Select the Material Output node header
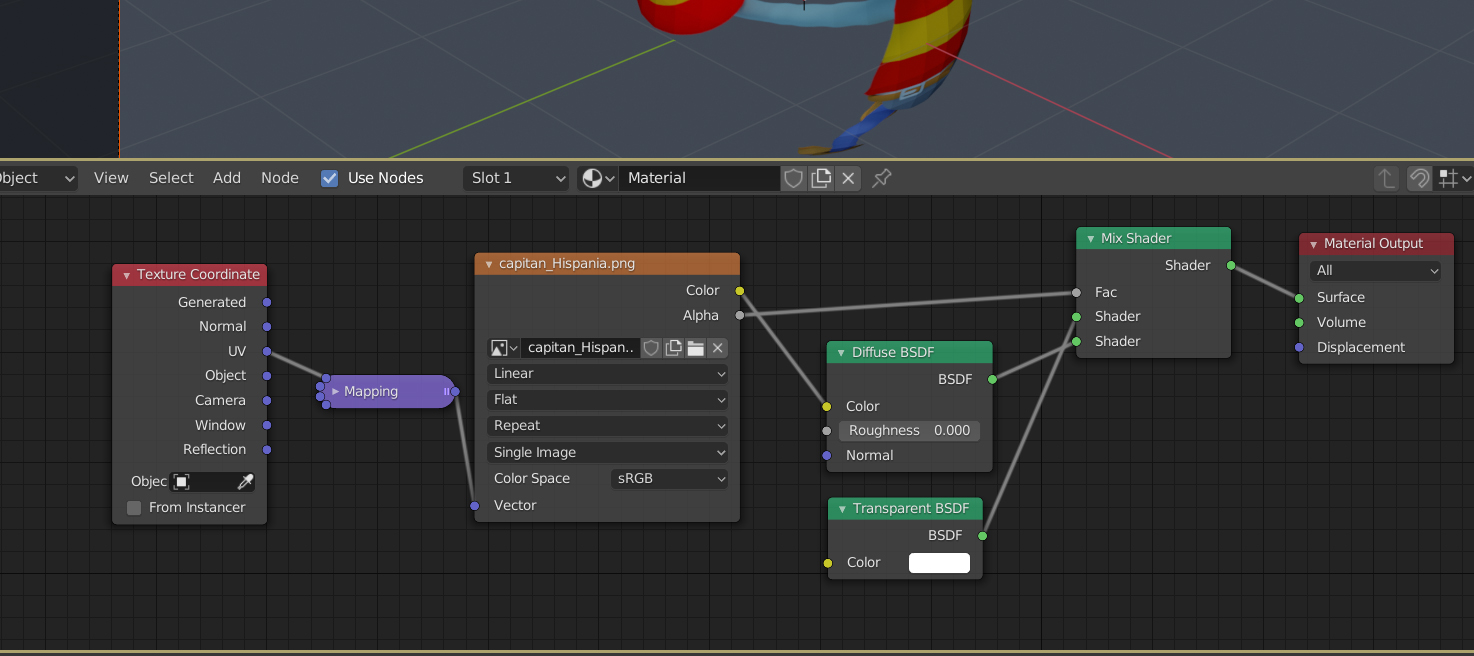Image resolution: width=1474 pixels, height=656 pixels. point(1376,244)
